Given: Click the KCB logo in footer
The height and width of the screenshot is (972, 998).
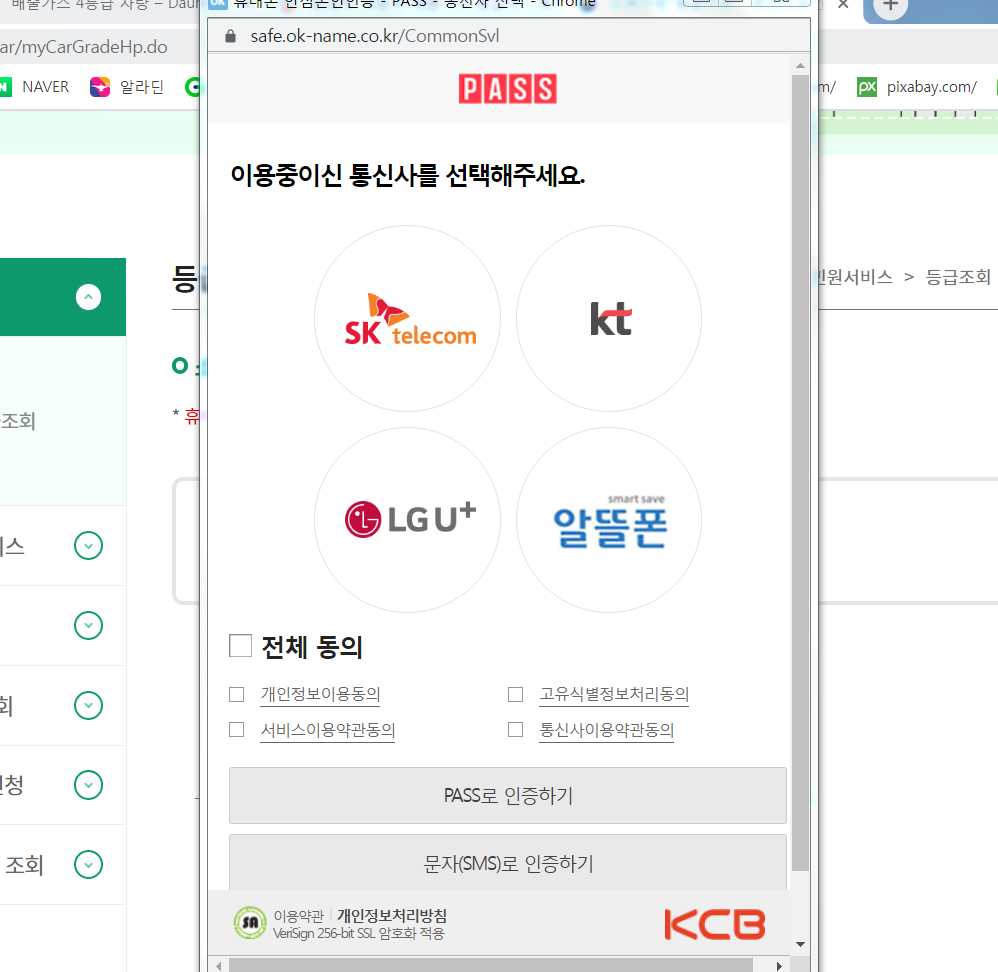Looking at the screenshot, I should pos(715,924).
